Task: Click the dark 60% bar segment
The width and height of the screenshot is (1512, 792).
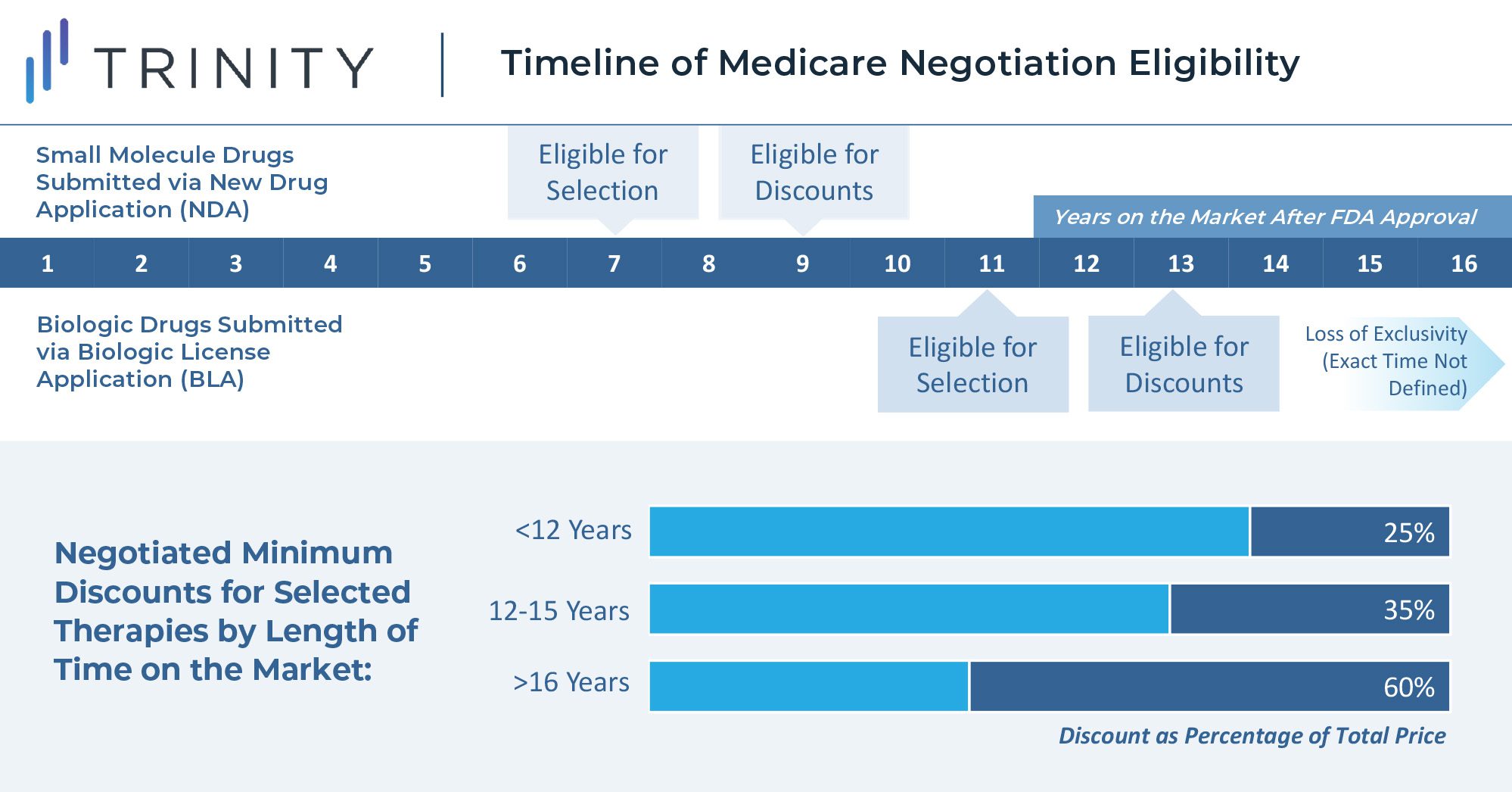Action: coord(1209,686)
